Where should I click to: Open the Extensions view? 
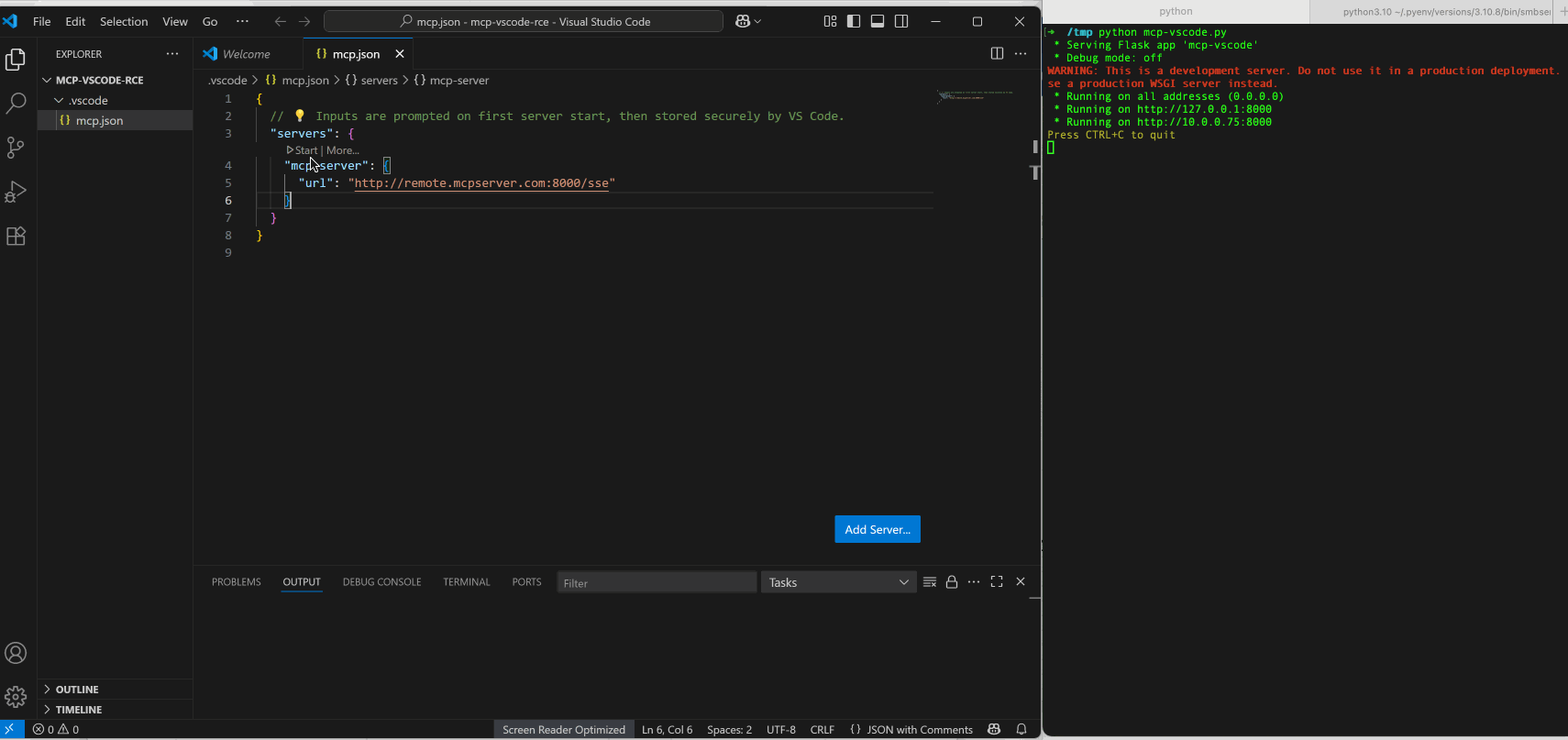pos(16,236)
